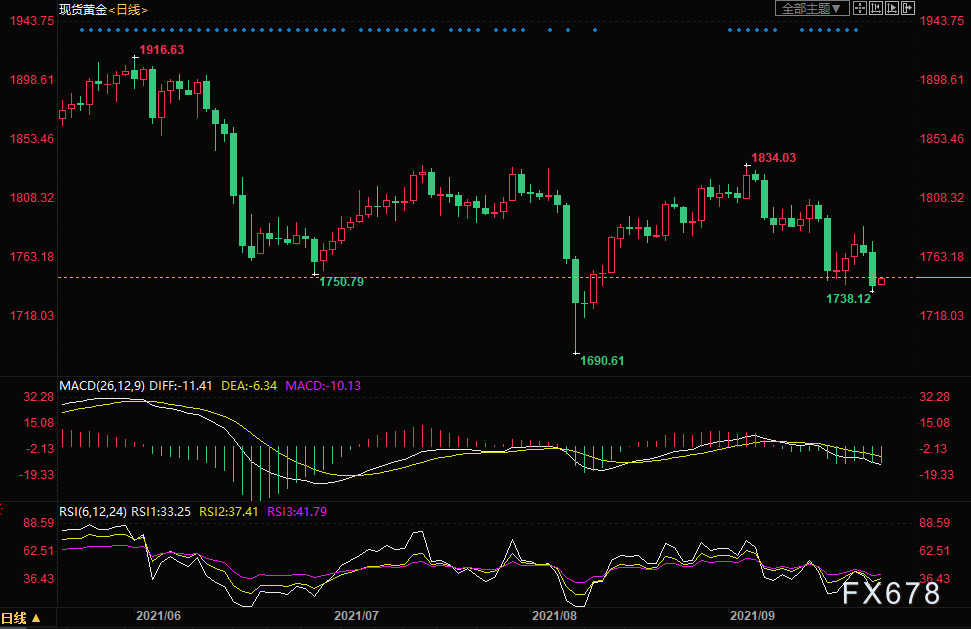Screen dimensions: 971x629
Task: Click the 现货黄金 chart title
Action: coord(83,10)
